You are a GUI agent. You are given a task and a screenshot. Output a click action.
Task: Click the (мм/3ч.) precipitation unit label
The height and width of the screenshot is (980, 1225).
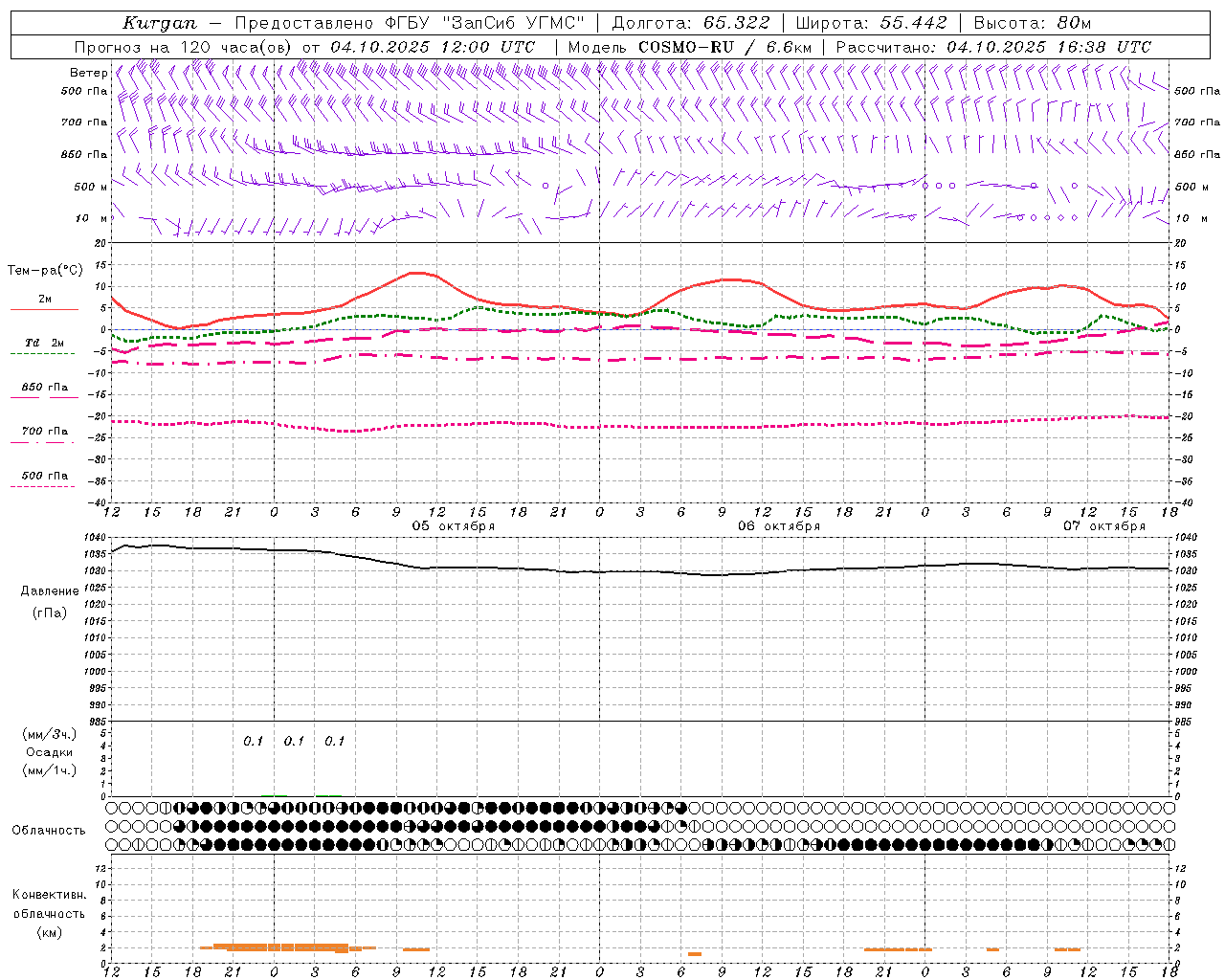tap(50, 734)
